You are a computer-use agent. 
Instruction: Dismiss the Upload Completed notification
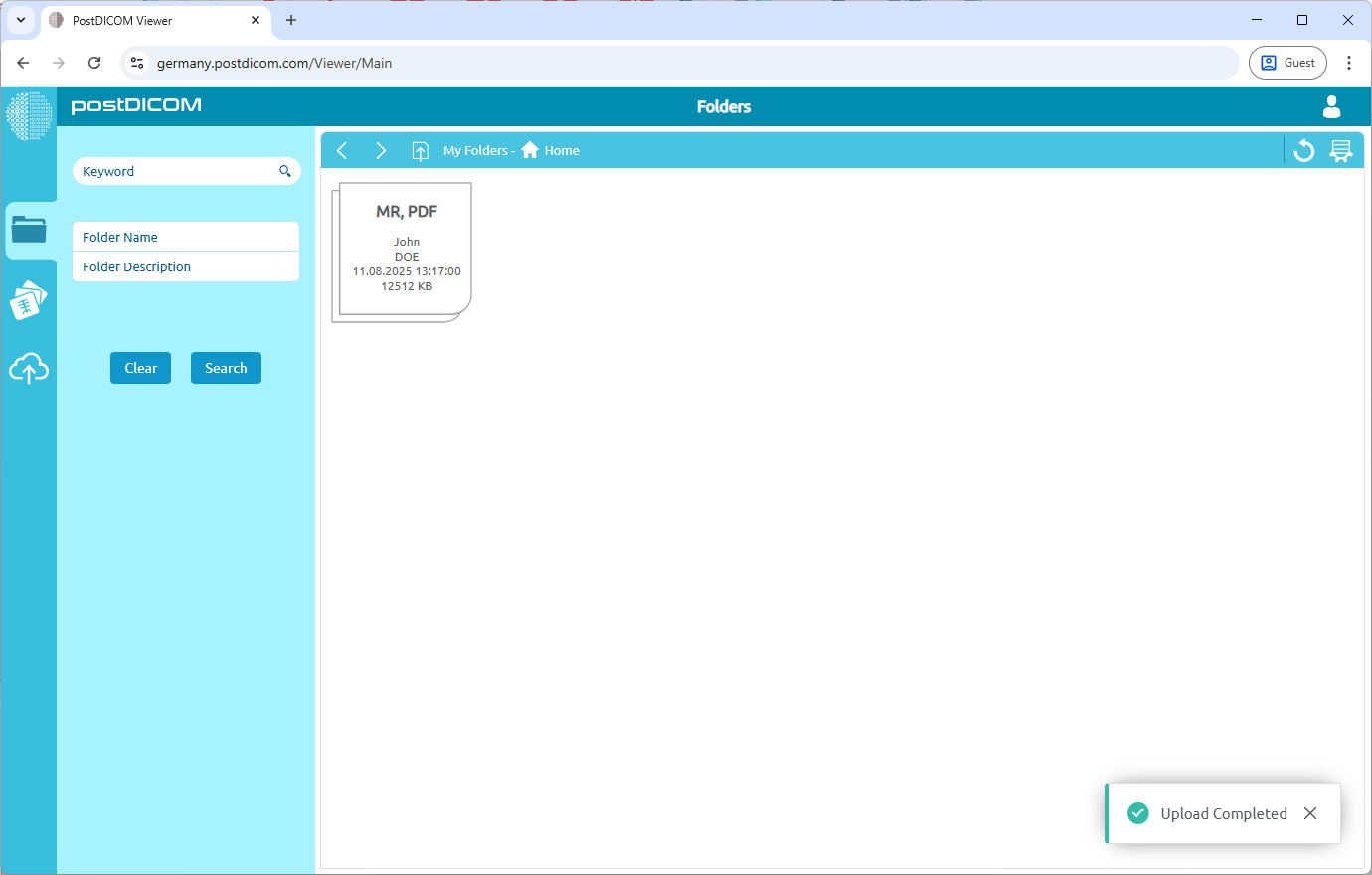click(1310, 813)
